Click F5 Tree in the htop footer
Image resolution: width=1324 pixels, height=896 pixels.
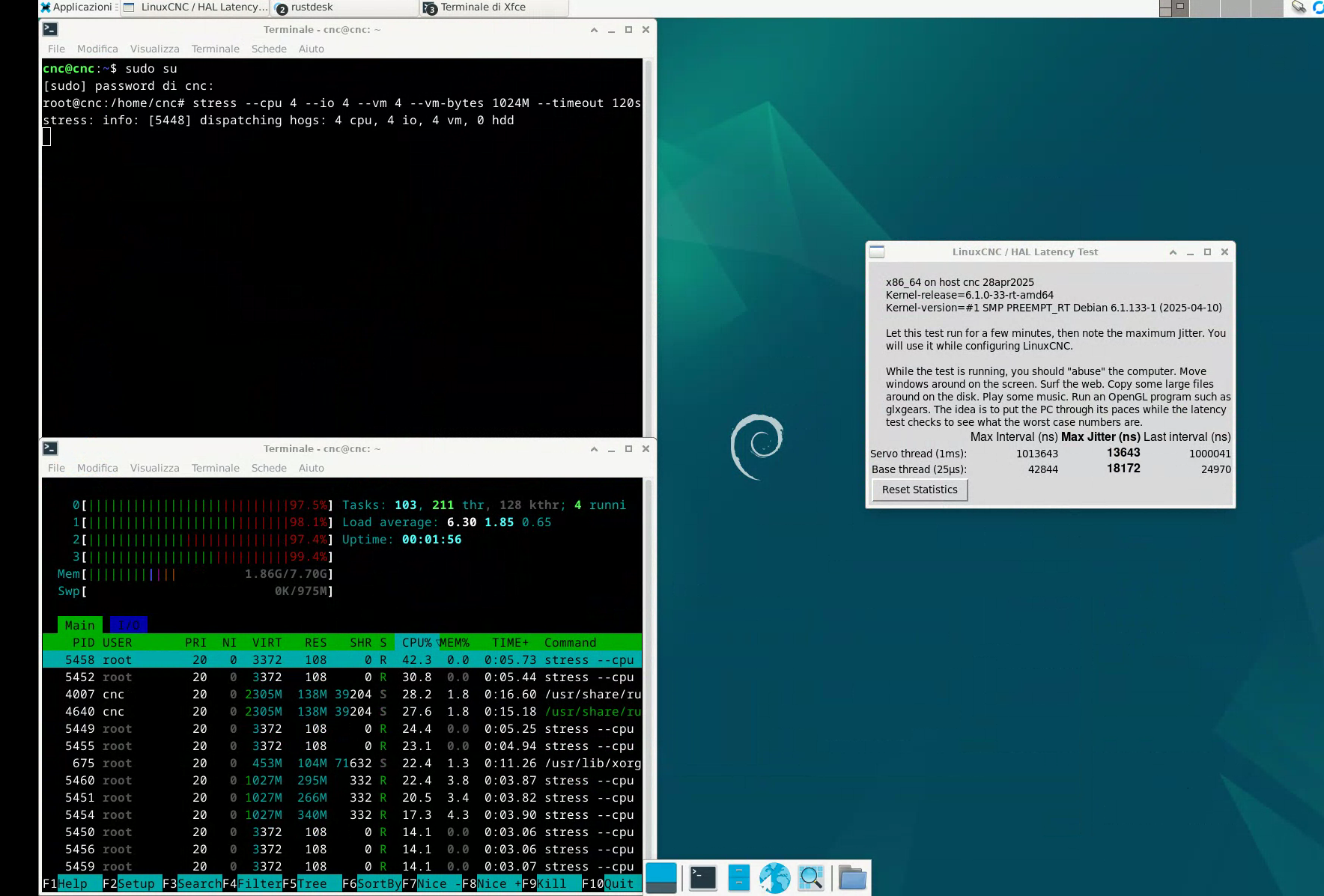[x=312, y=883]
